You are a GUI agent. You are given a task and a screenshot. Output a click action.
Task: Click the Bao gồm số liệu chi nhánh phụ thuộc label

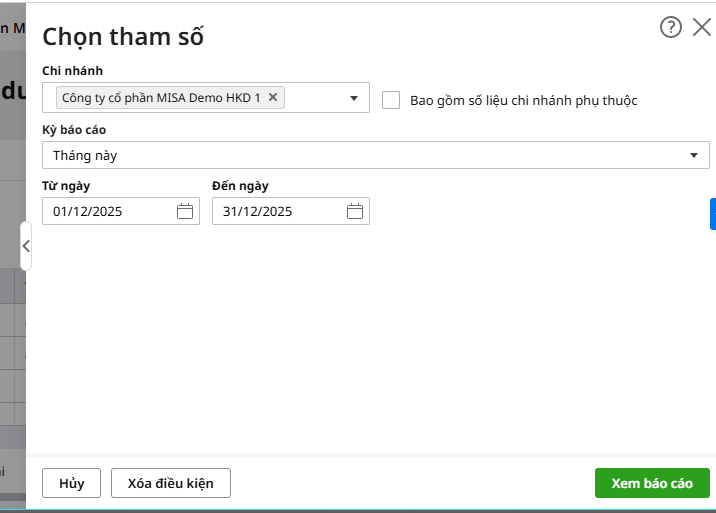(x=523, y=100)
